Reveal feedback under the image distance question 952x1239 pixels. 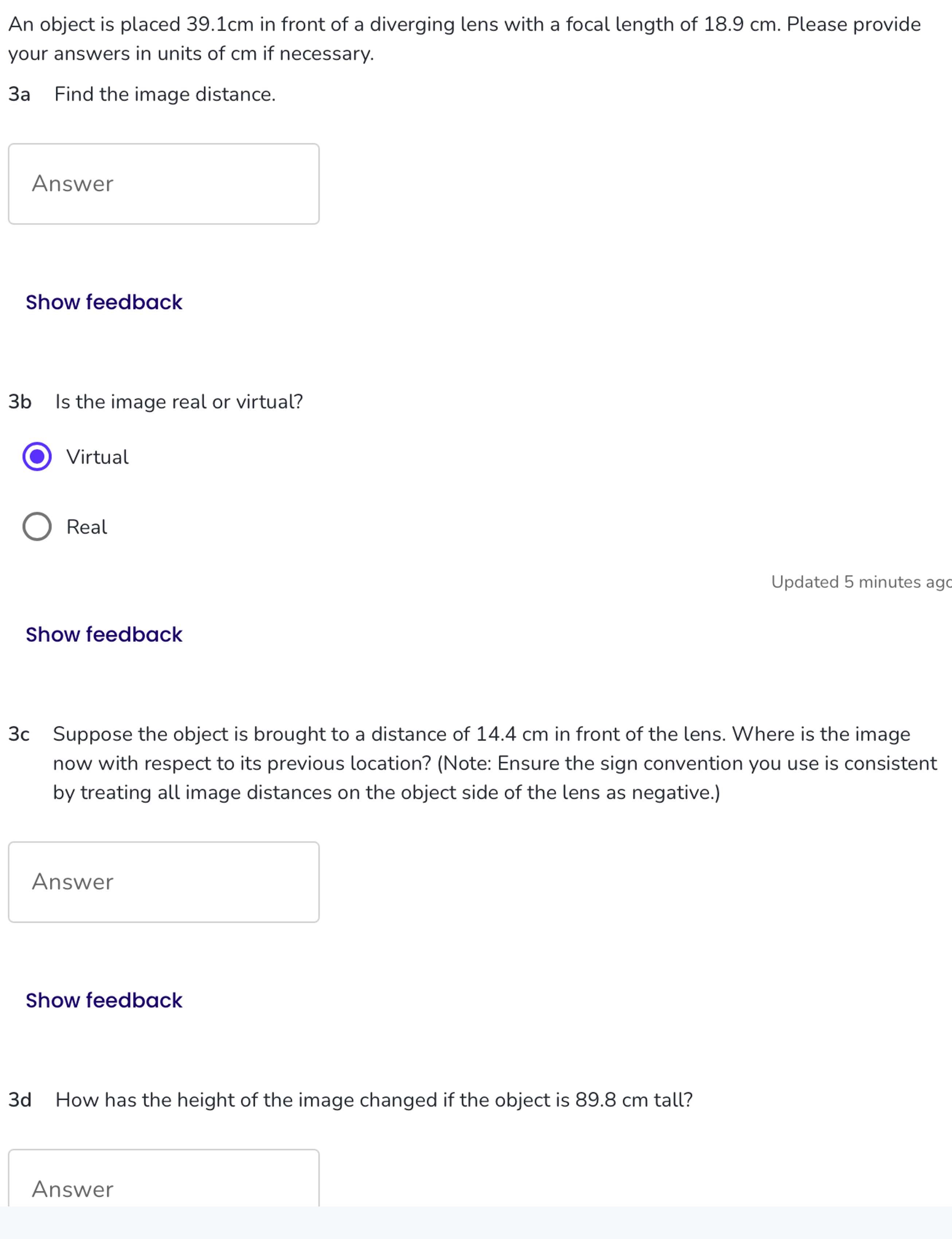coord(103,302)
